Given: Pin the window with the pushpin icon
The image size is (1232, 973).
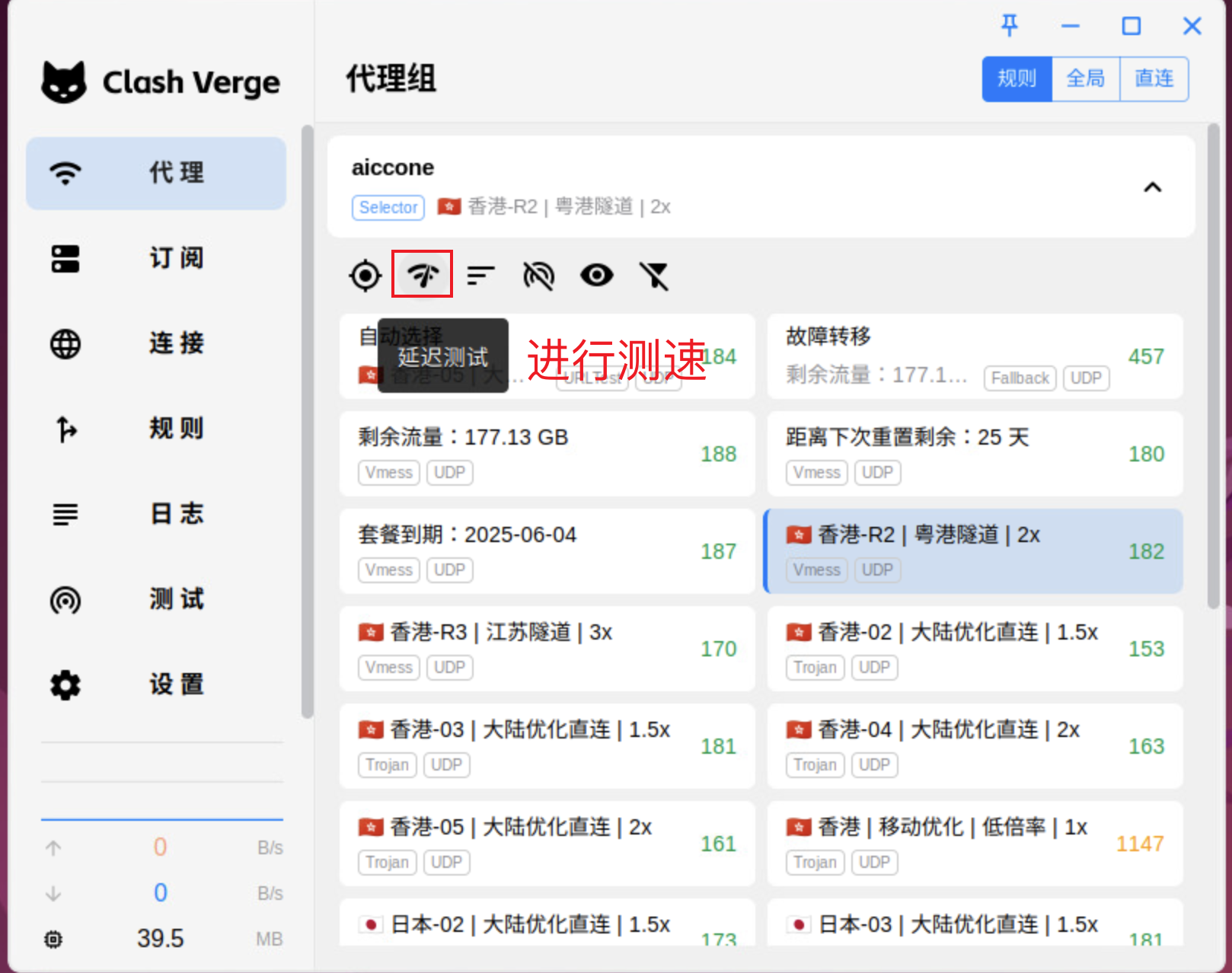Looking at the screenshot, I should click(1010, 26).
